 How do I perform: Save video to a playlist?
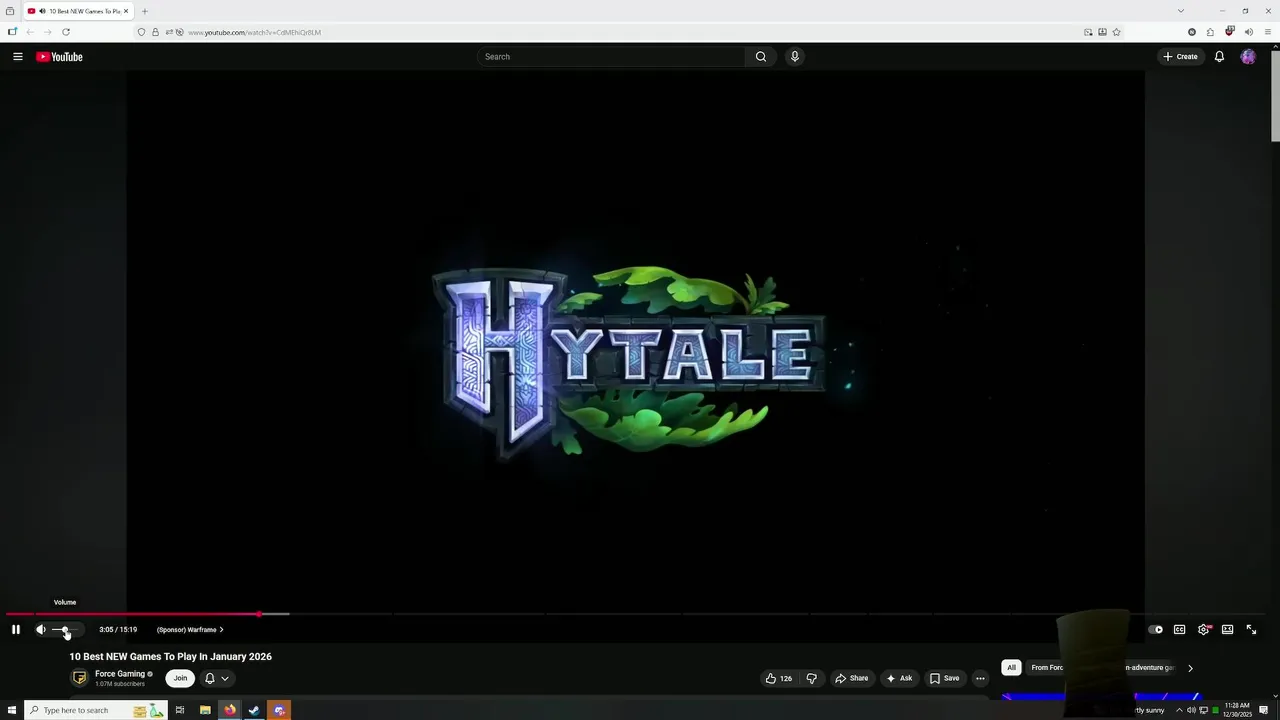tap(944, 678)
